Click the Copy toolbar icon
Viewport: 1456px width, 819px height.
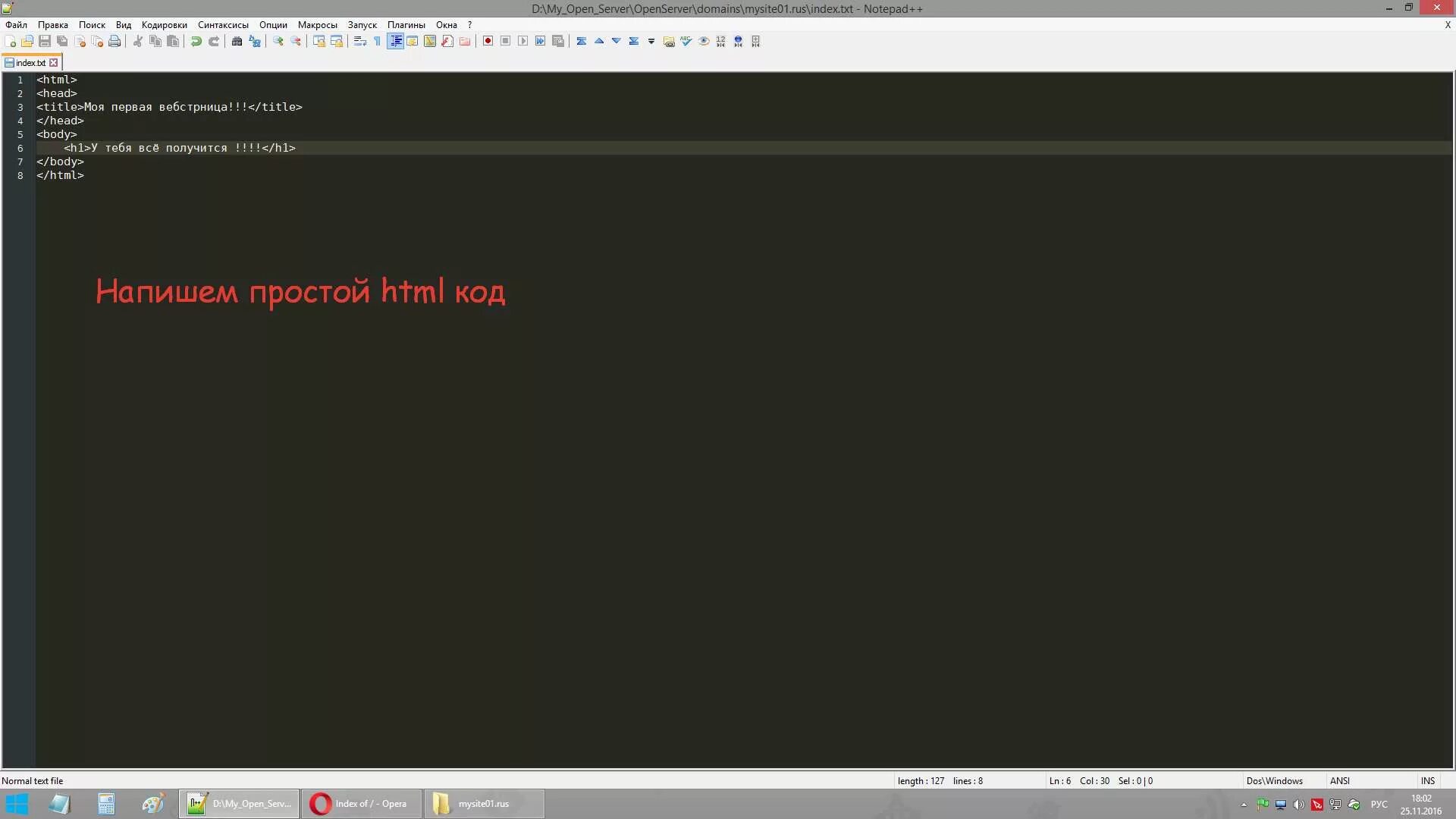155,41
